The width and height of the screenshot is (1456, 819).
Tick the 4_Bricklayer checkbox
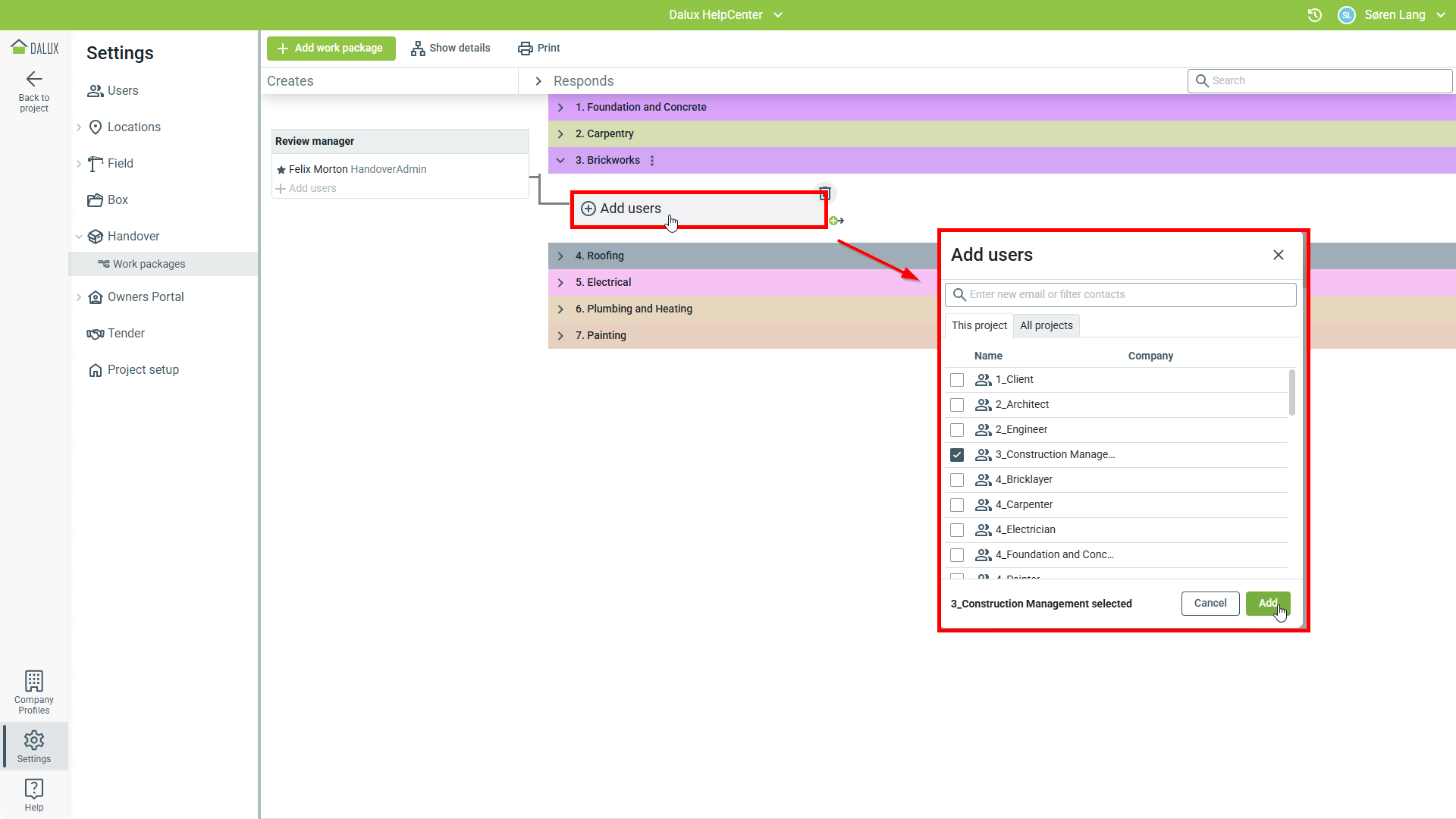click(957, 480)
